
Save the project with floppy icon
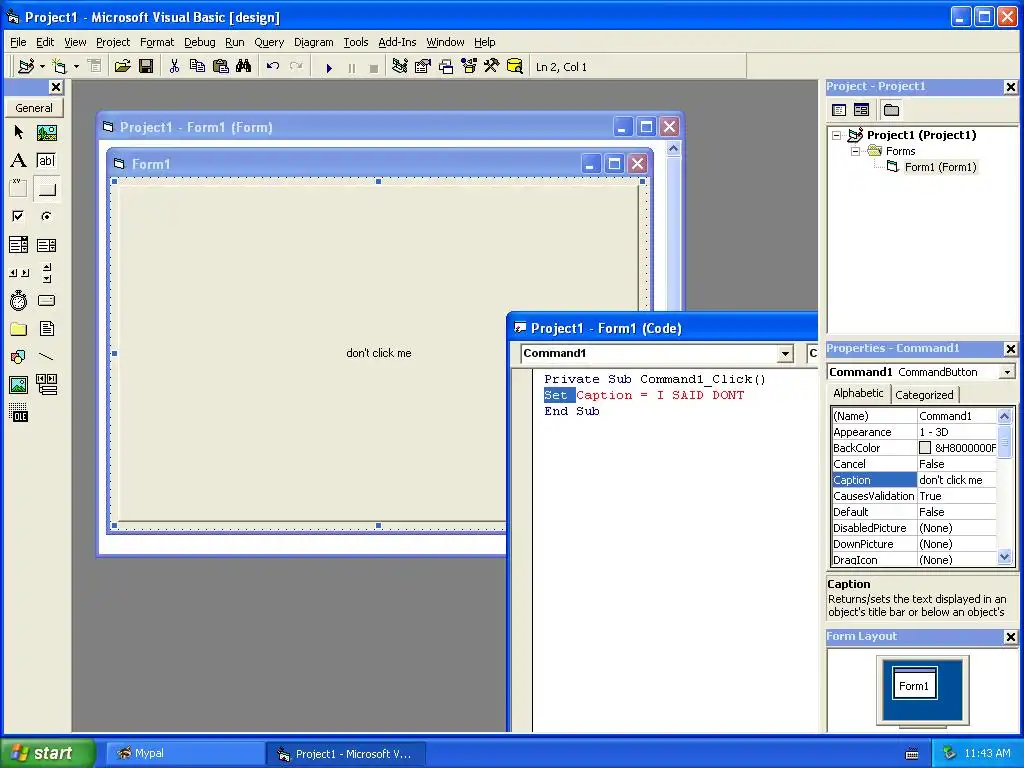146,67
